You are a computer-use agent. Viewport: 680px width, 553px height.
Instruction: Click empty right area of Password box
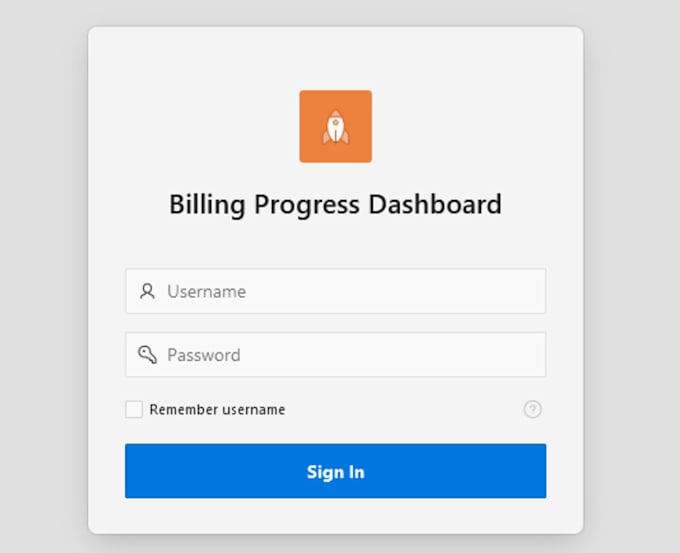click(x=434, y=354)
